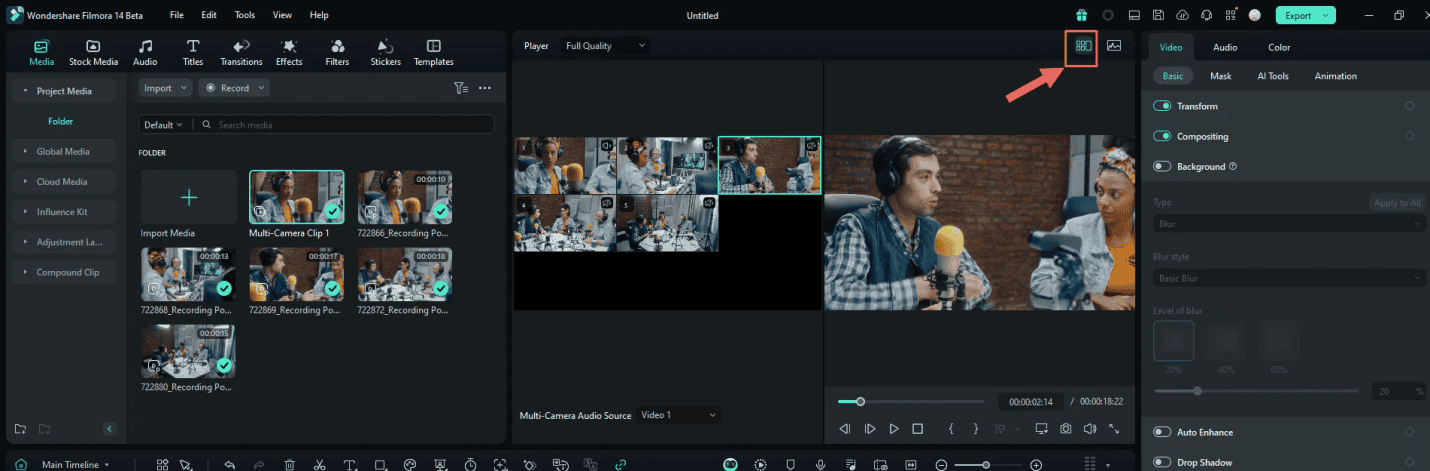The image size is (1430, 471).
Task: Switch to the Animation sub-tab
Action: pos(1336,76)
